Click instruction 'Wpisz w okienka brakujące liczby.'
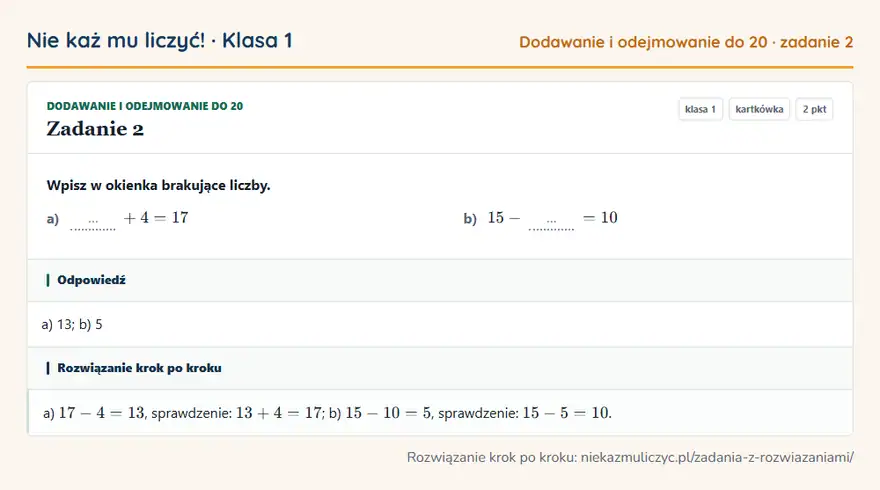880x490 pixels. [x=158, y=185]
